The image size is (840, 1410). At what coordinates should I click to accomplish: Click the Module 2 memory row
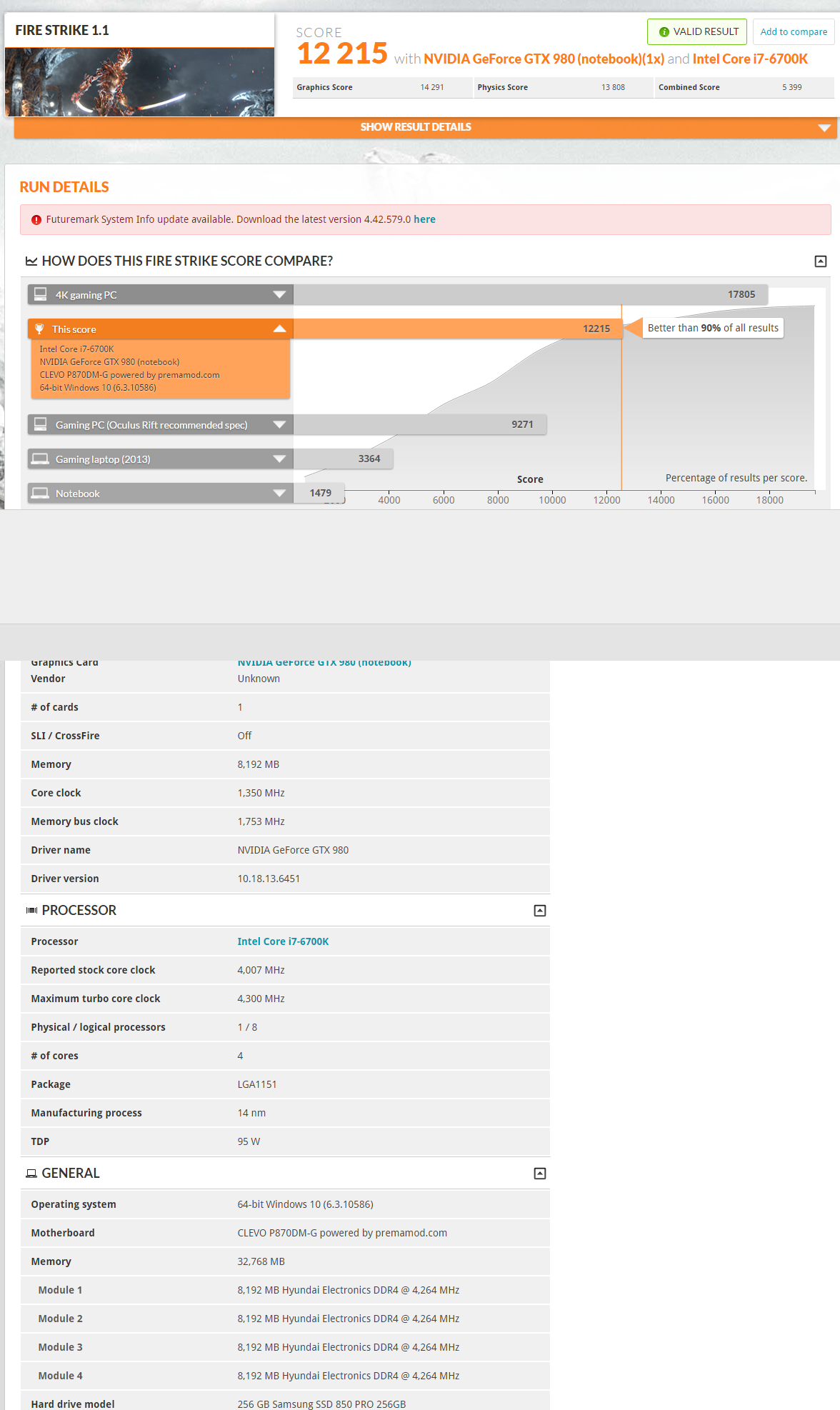pyautogui.click(x=285, y=1319)
